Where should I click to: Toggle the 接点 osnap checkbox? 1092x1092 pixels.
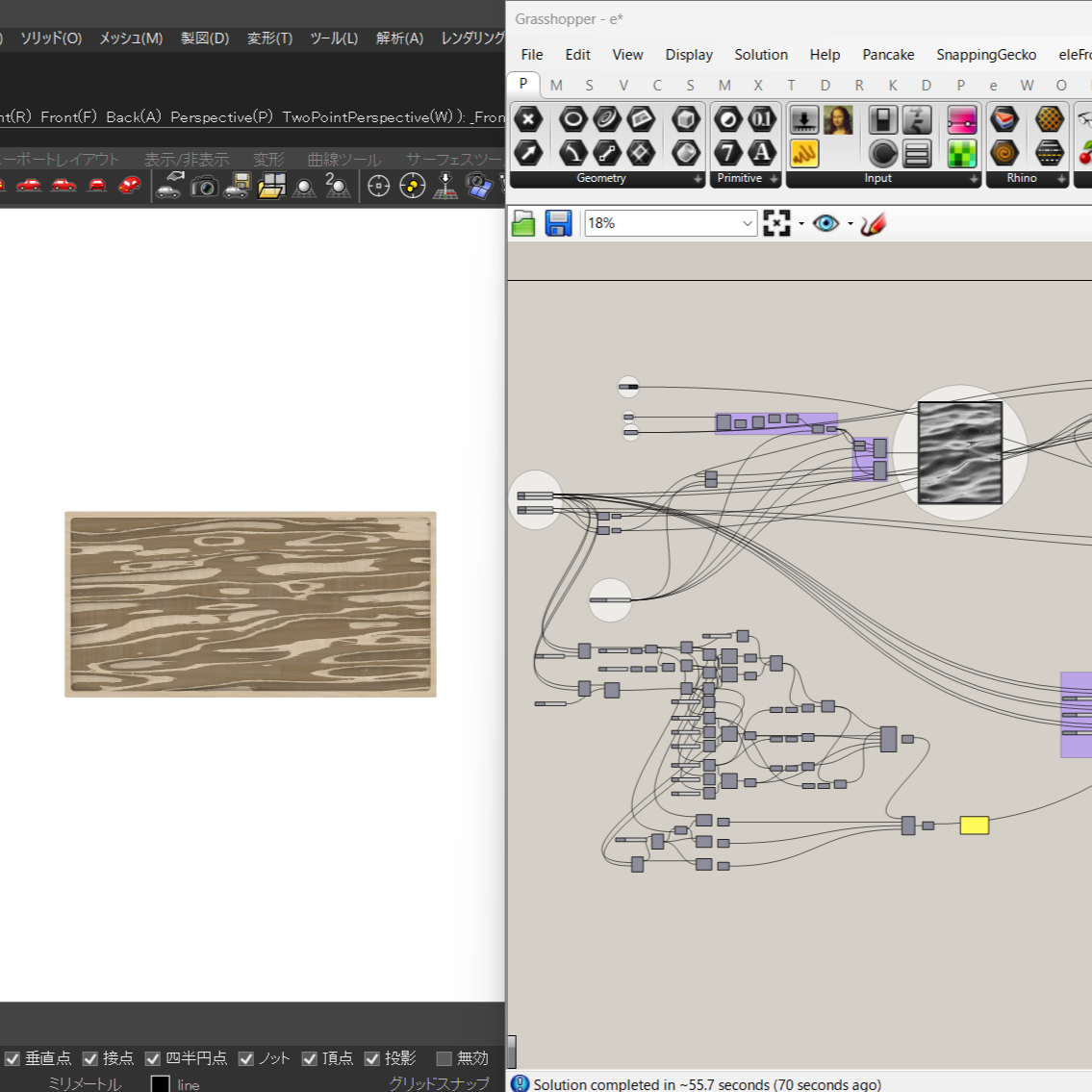point(89,1058)
